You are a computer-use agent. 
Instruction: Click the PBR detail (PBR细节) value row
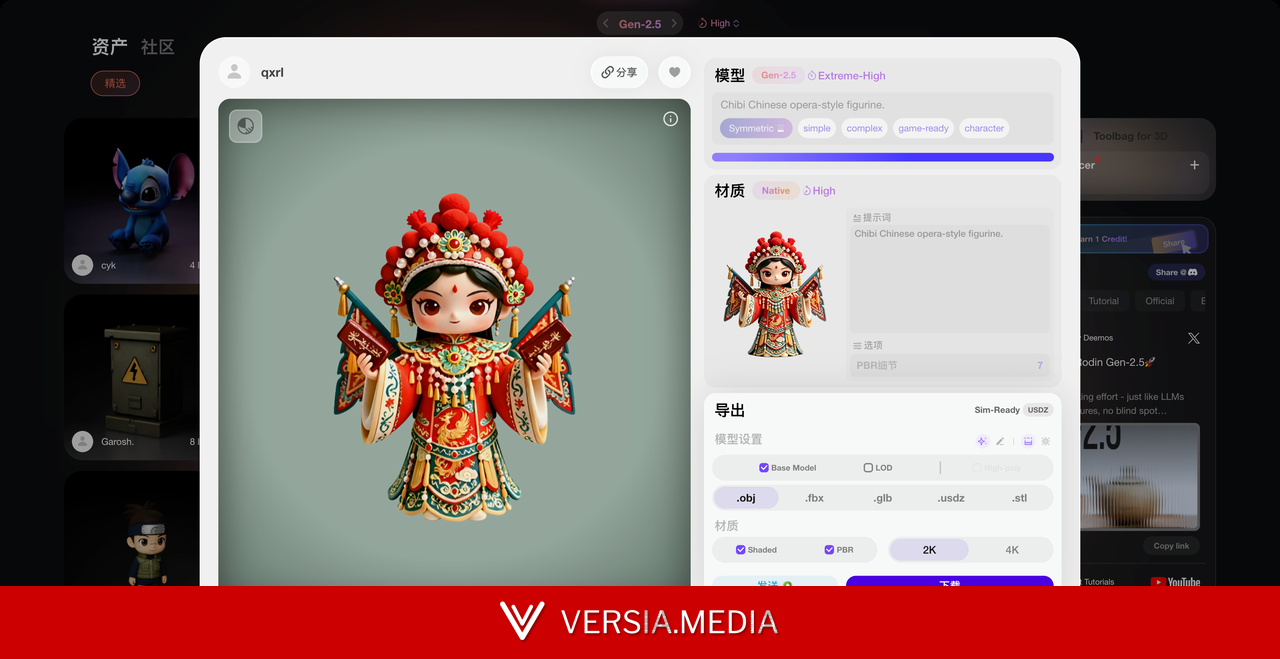coord(949,365)
